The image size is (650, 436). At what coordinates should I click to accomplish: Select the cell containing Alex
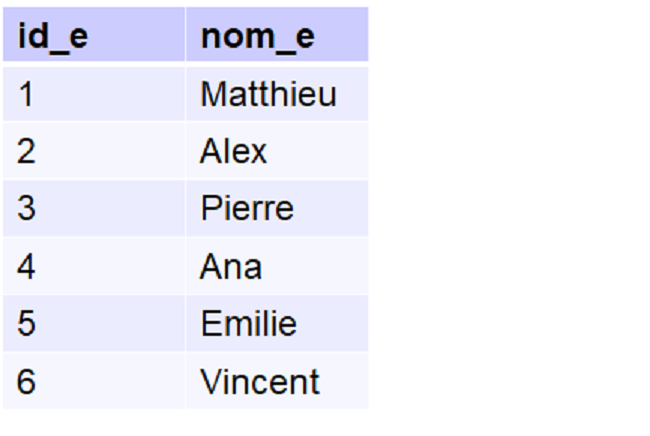(x=233, y=151)
